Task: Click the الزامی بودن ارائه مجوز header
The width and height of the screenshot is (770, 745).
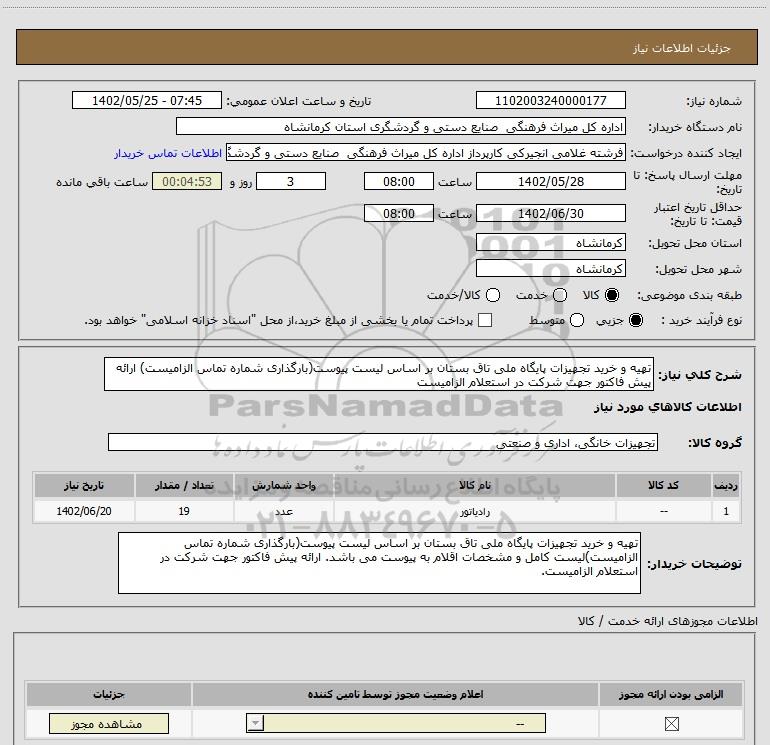Action: [671, 694]
